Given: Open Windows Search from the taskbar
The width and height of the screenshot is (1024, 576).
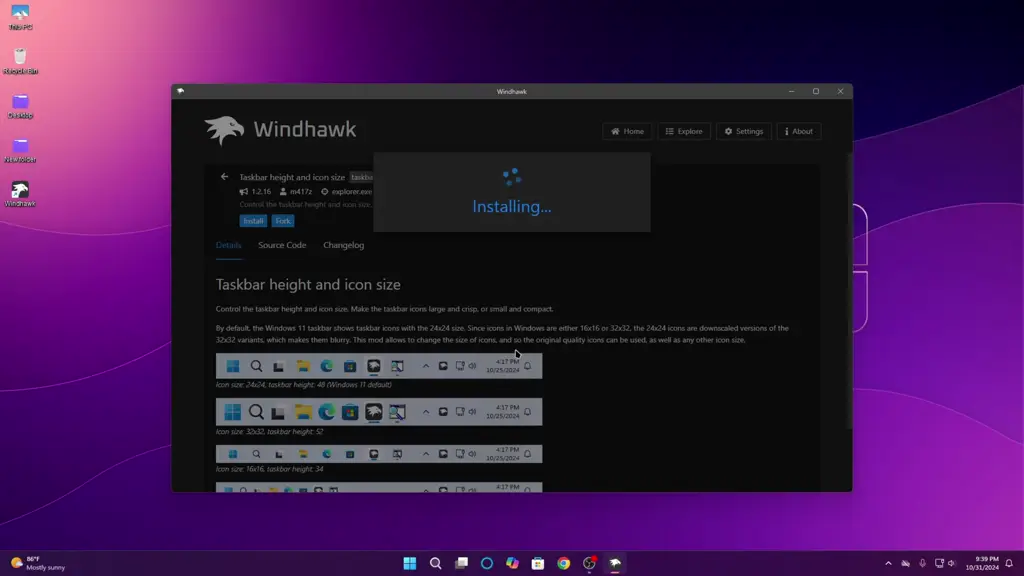Looking at the screenshot, I should pyautogui.click(x=436, y=563).
